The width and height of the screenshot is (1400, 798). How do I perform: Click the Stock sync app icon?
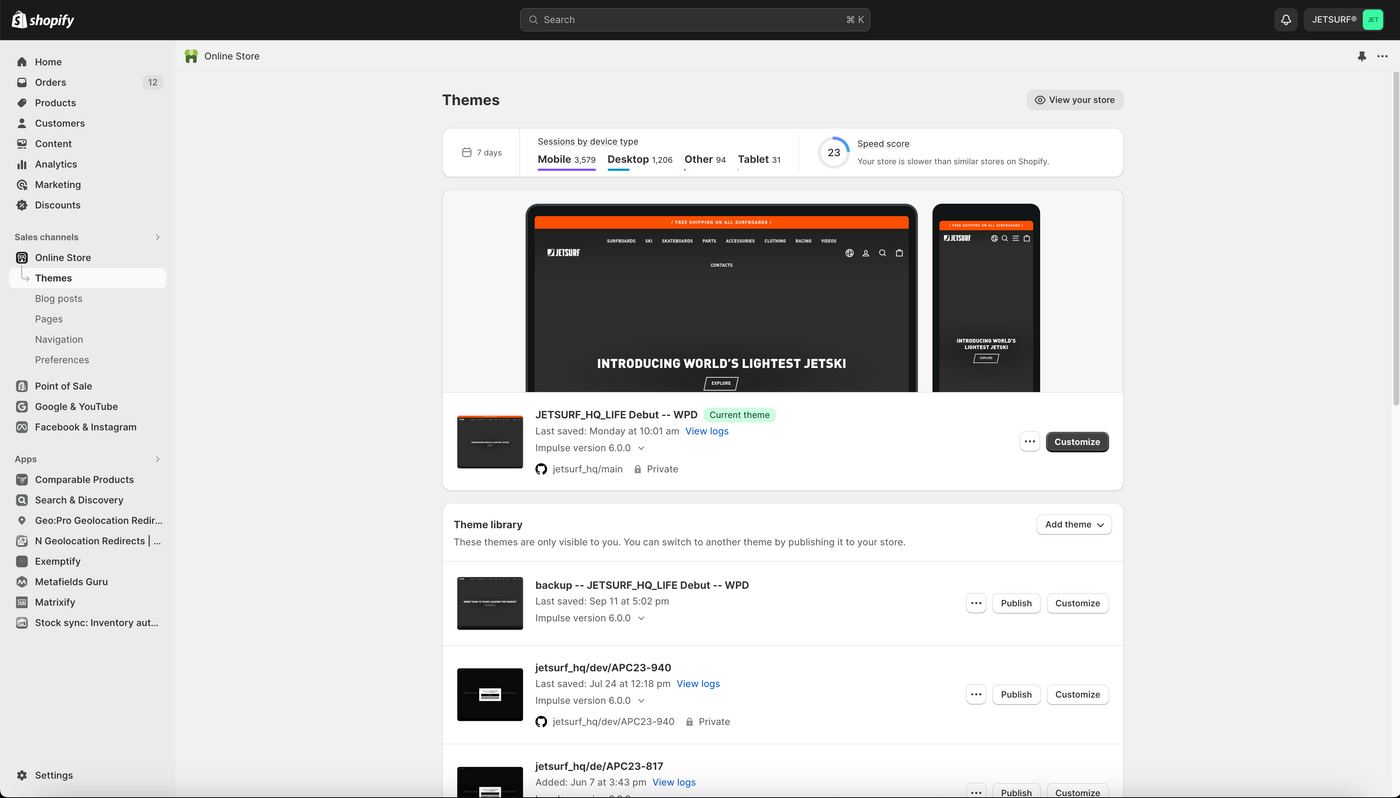tap(22, 623)
